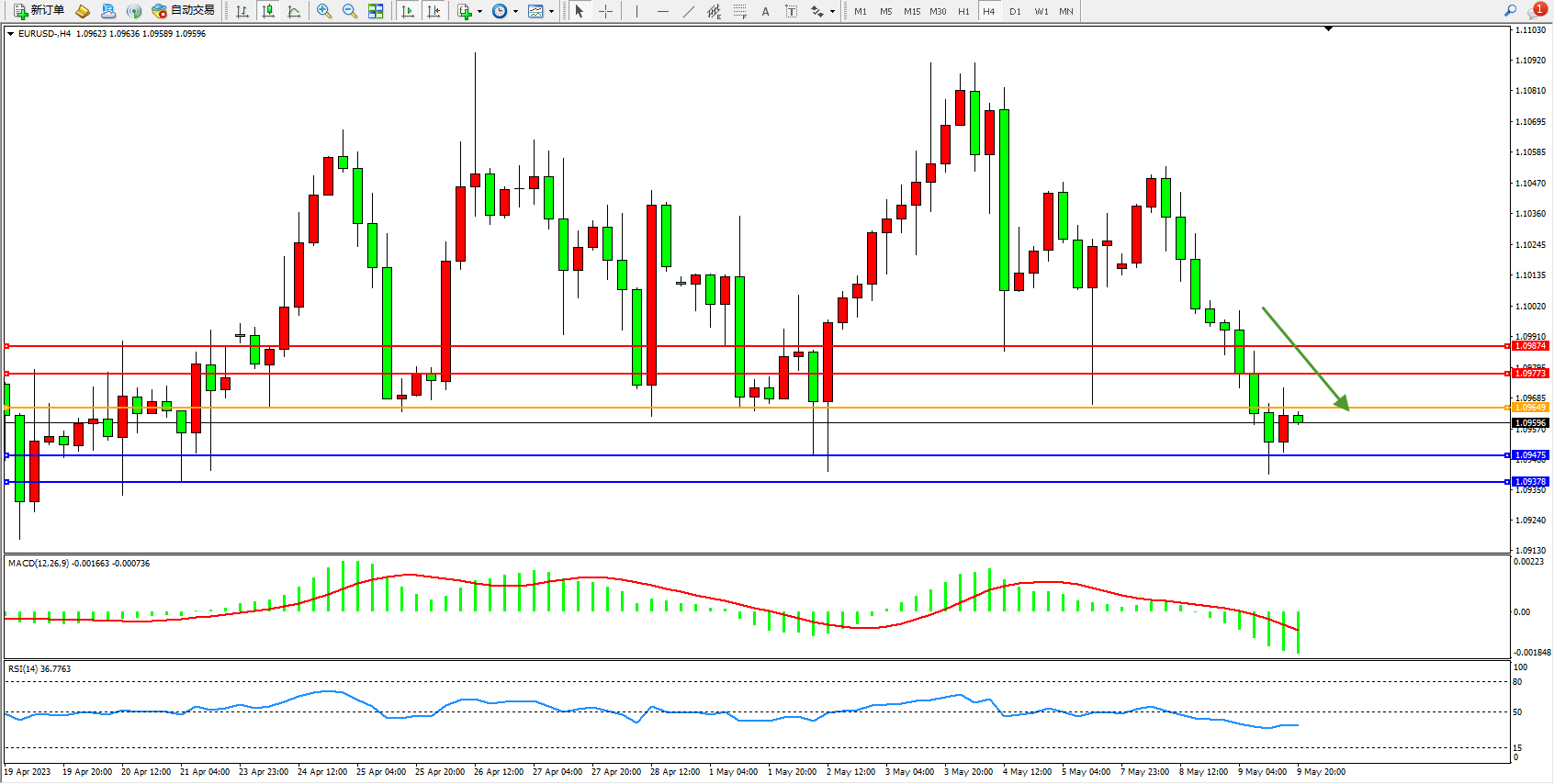Select the draw text (A) tool
1554x784 pixels.
pos(765,11)
